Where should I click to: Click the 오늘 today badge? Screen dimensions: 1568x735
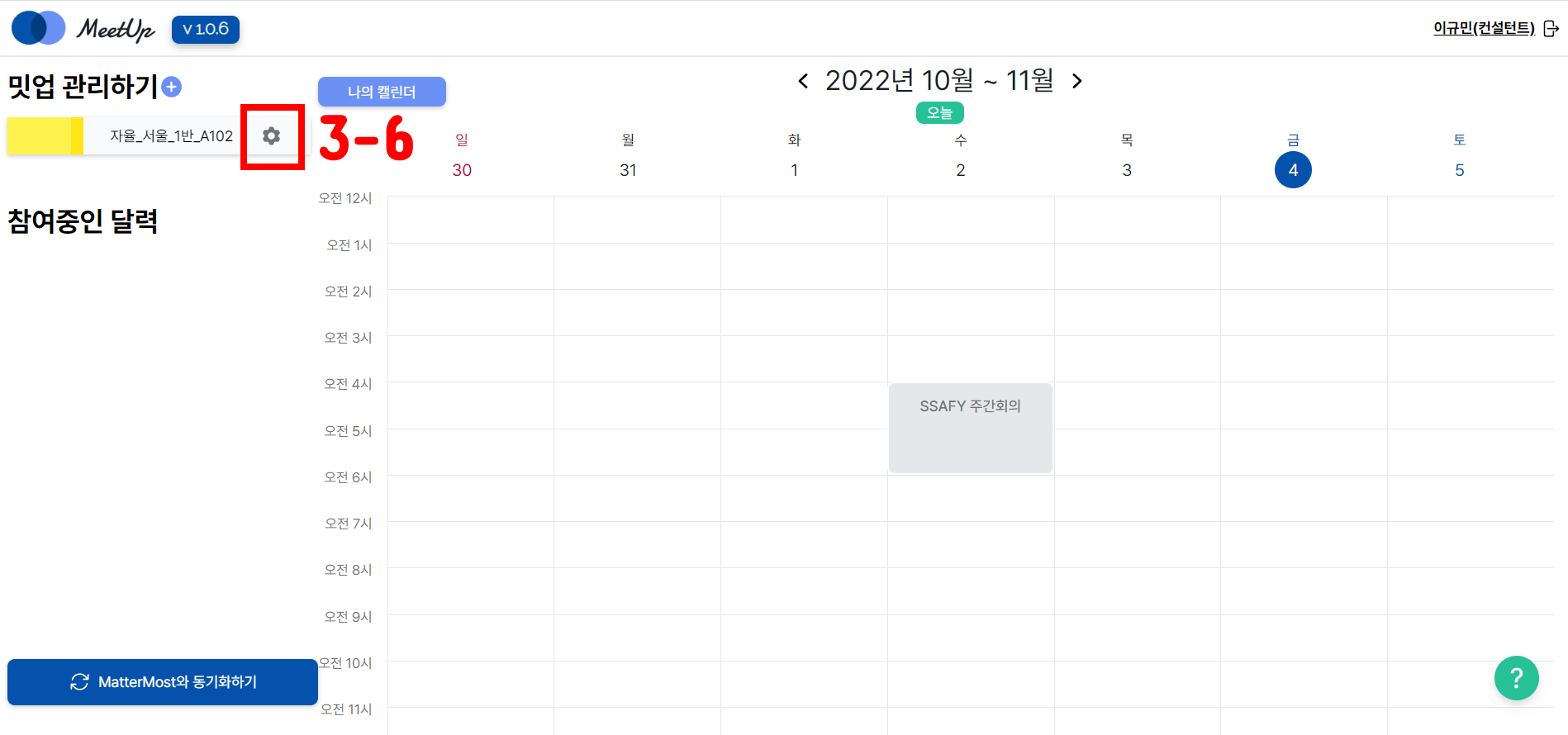point(939,113)
